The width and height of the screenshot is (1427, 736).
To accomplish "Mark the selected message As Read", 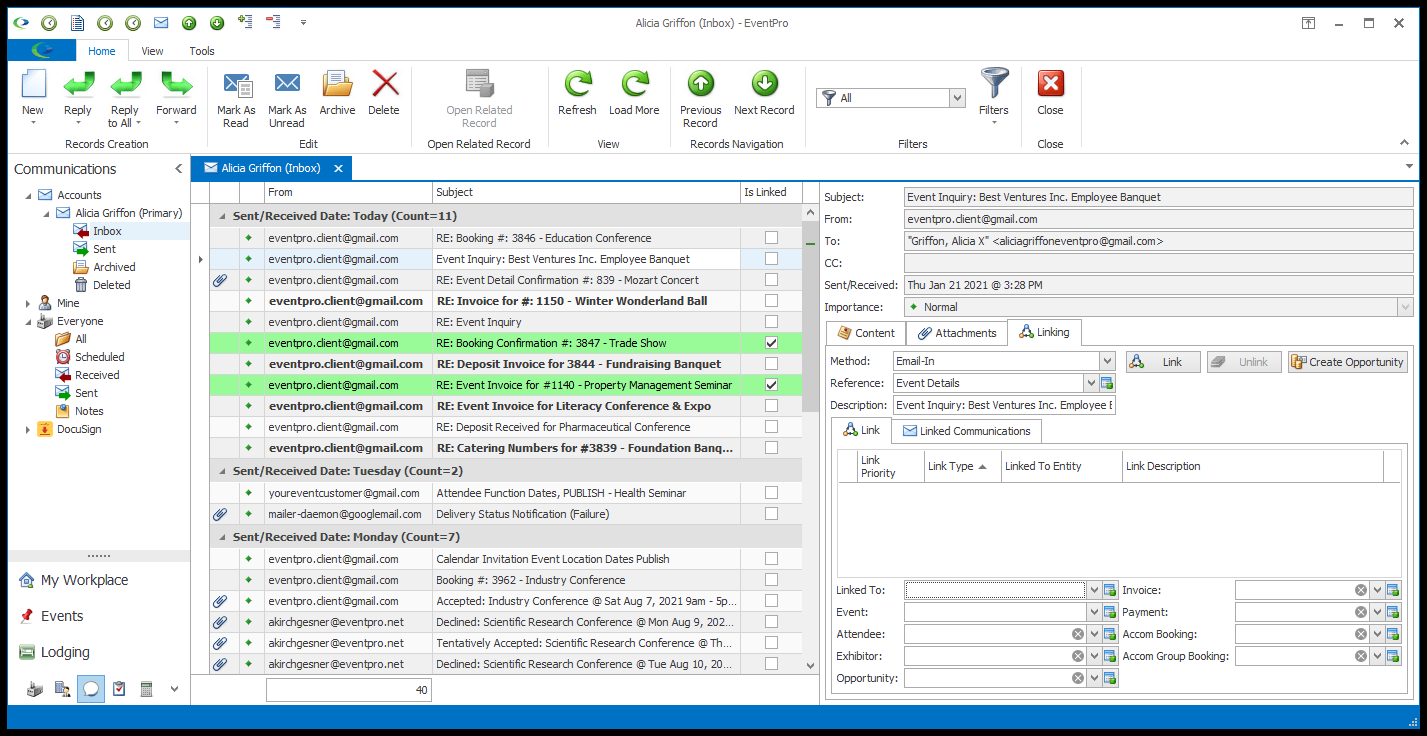I will tap(236, 96).
